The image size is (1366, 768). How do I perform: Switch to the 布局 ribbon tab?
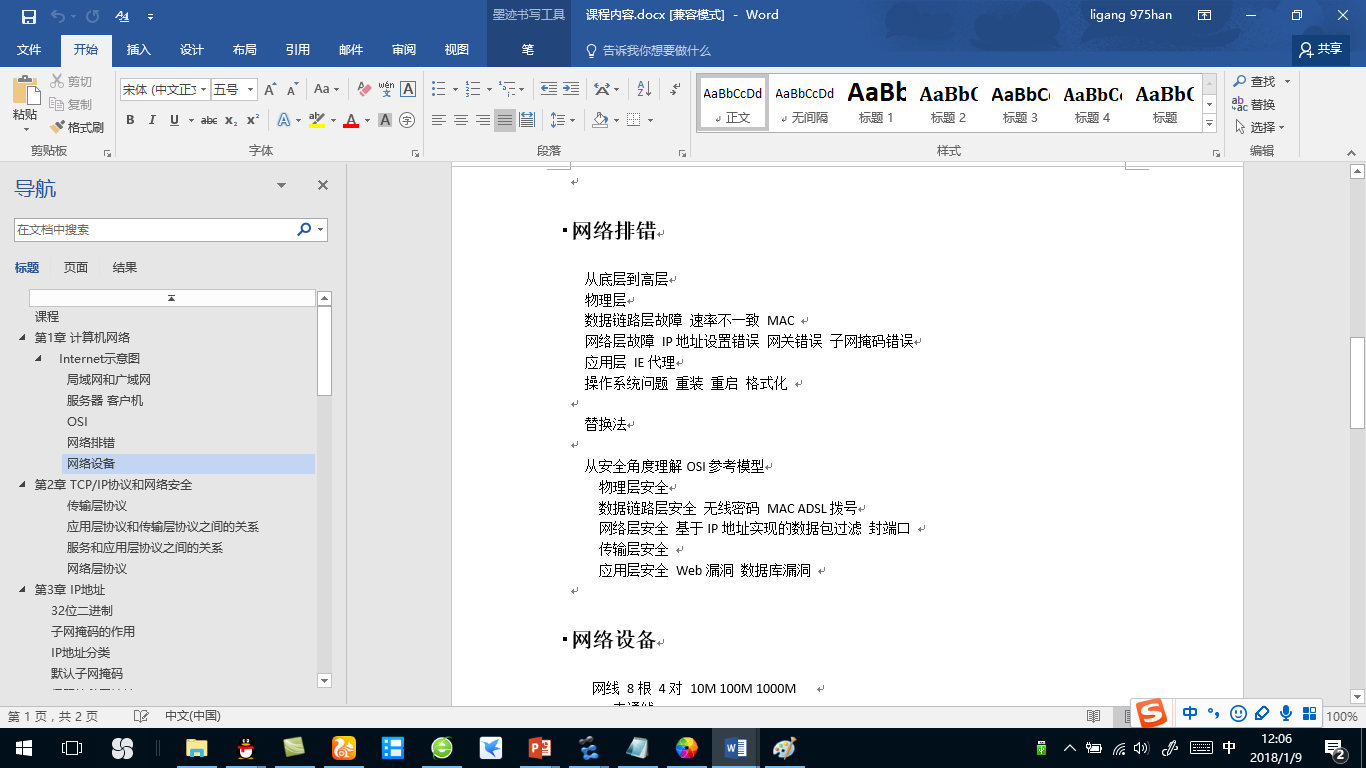[244, 50]
